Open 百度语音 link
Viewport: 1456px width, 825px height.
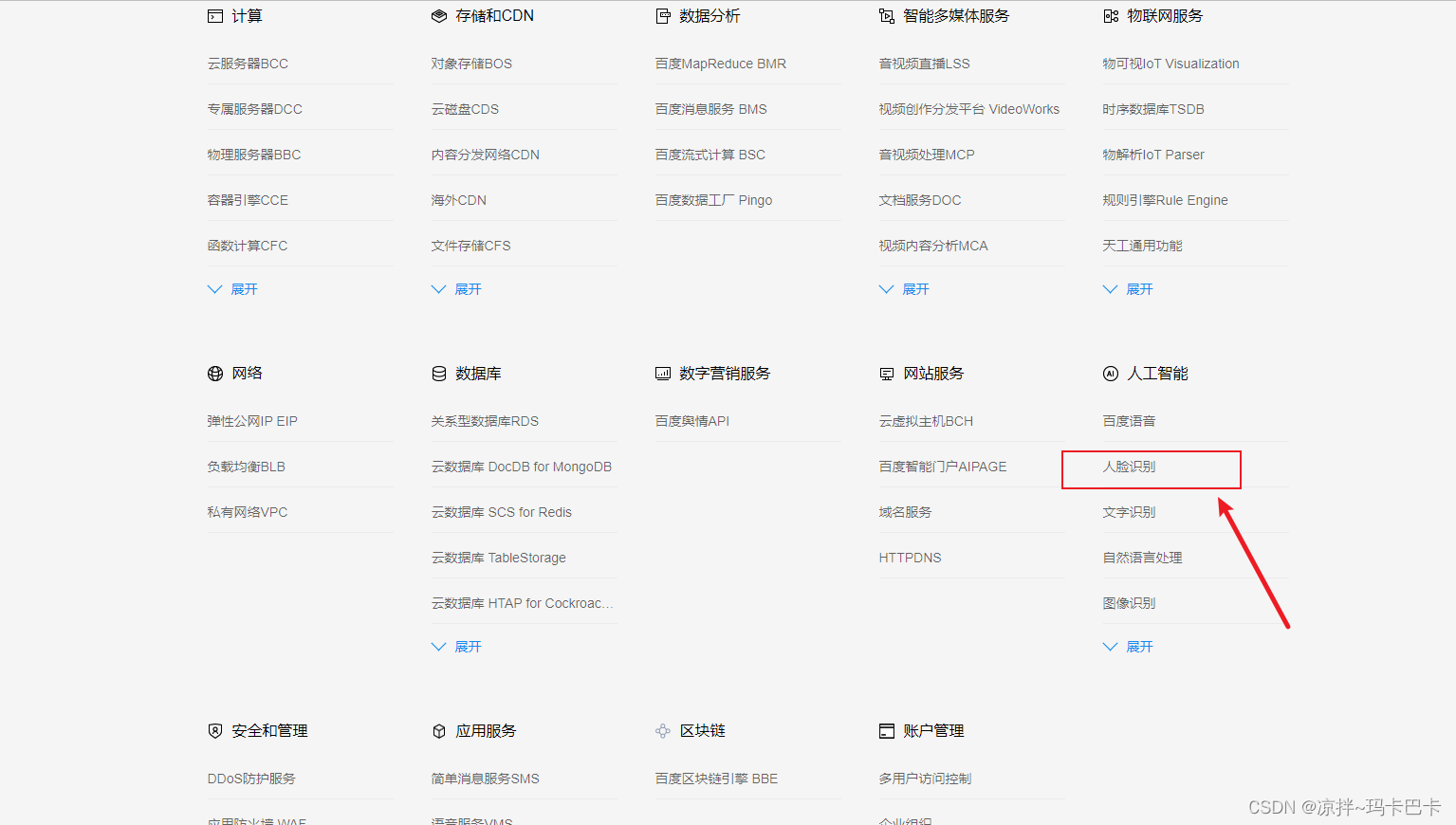click(1129, 421)
